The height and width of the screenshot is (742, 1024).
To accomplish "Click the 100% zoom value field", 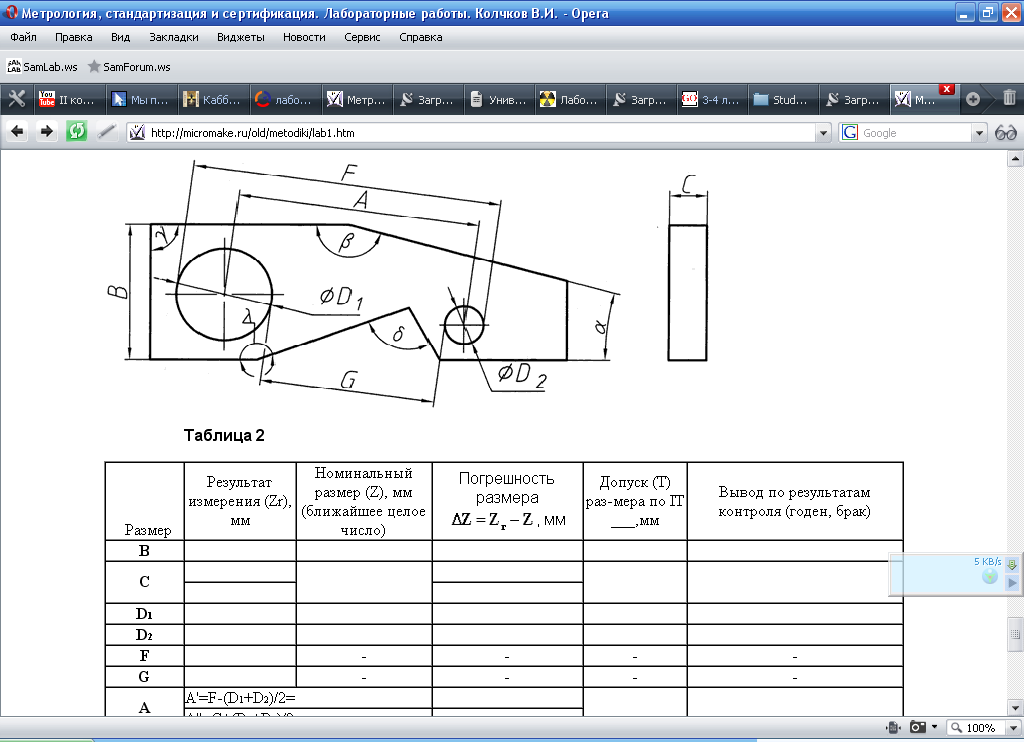I will [x=980, y=728].
